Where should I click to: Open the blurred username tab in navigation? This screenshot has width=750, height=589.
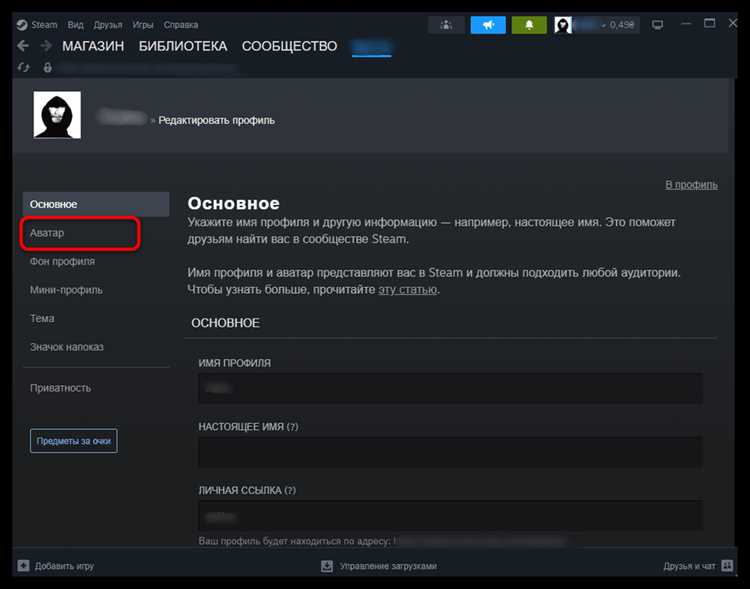pos(372,46)
